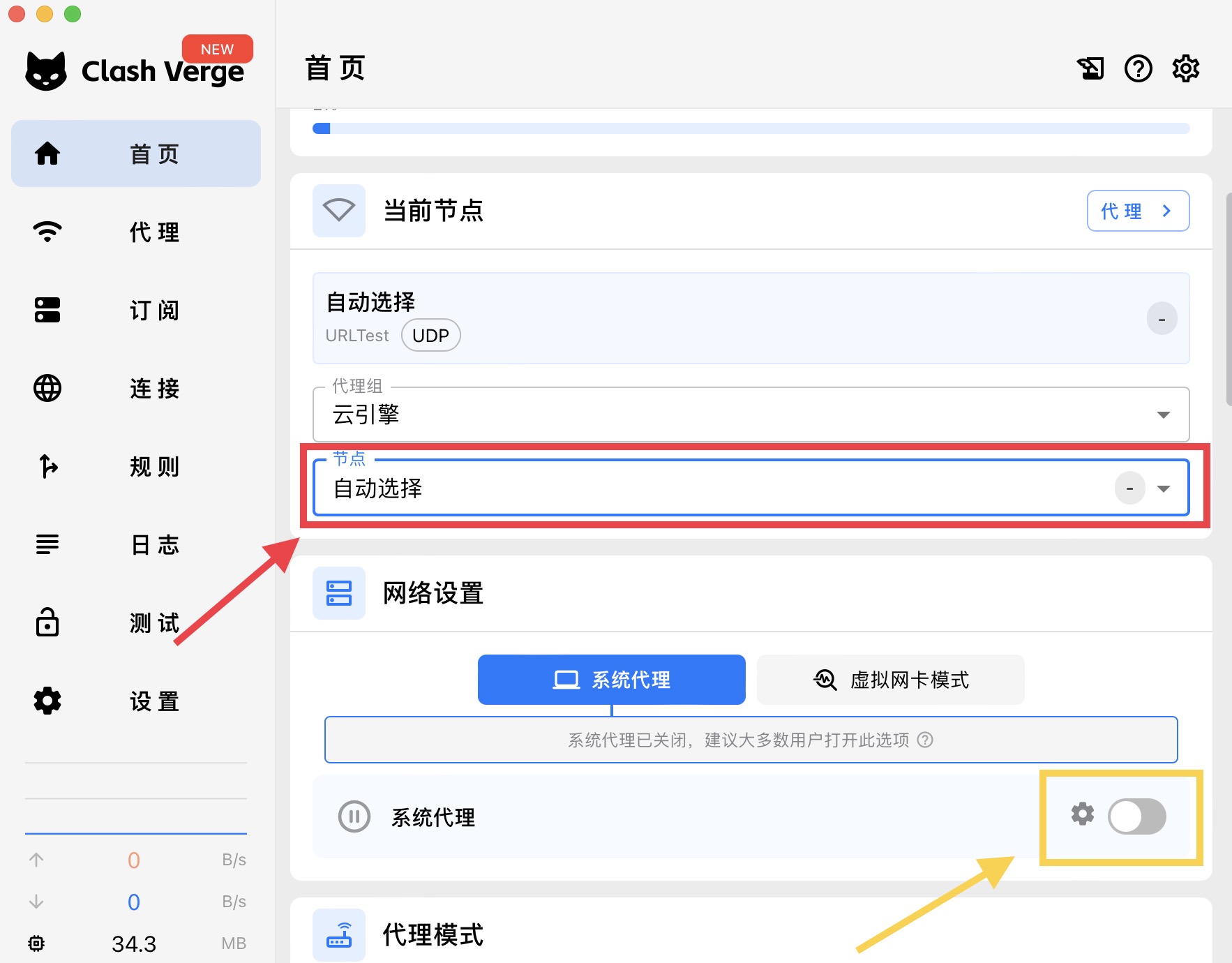Open the help question mark icon
Screen dimensions: 1232x963
click(x=1138, y=68)
